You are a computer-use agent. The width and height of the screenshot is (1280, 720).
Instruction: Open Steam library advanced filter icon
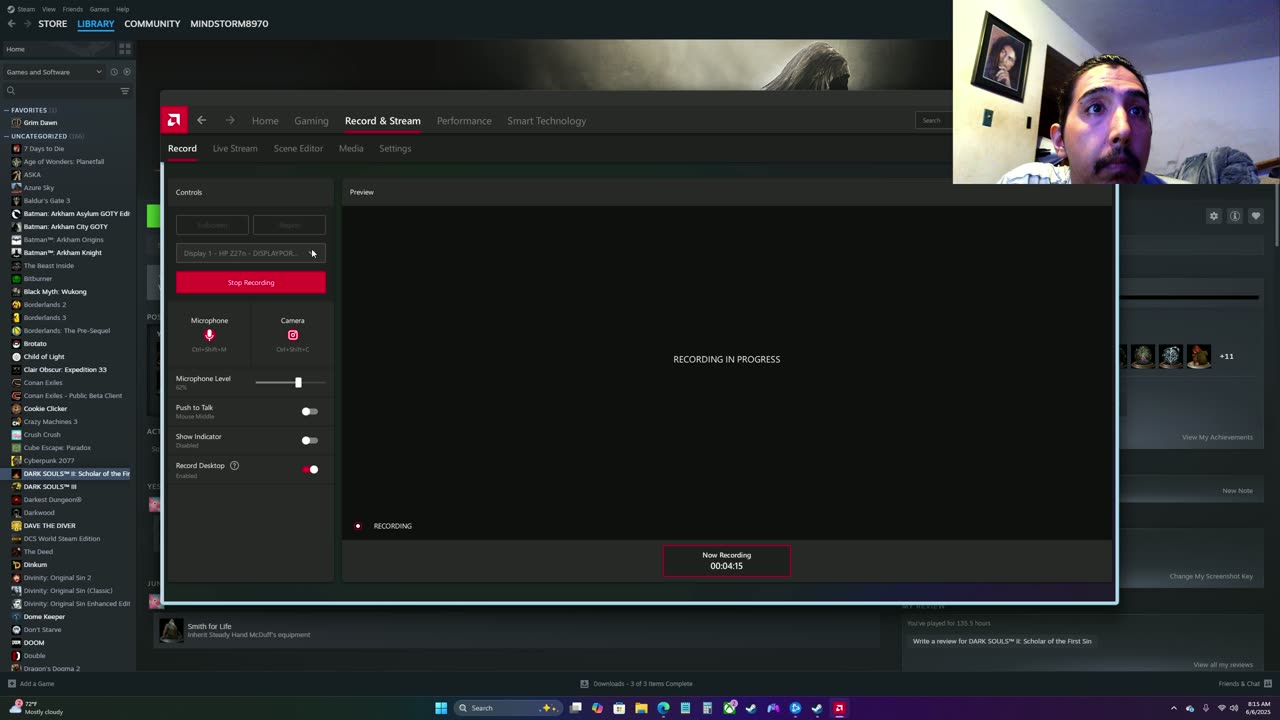[125, 91]
